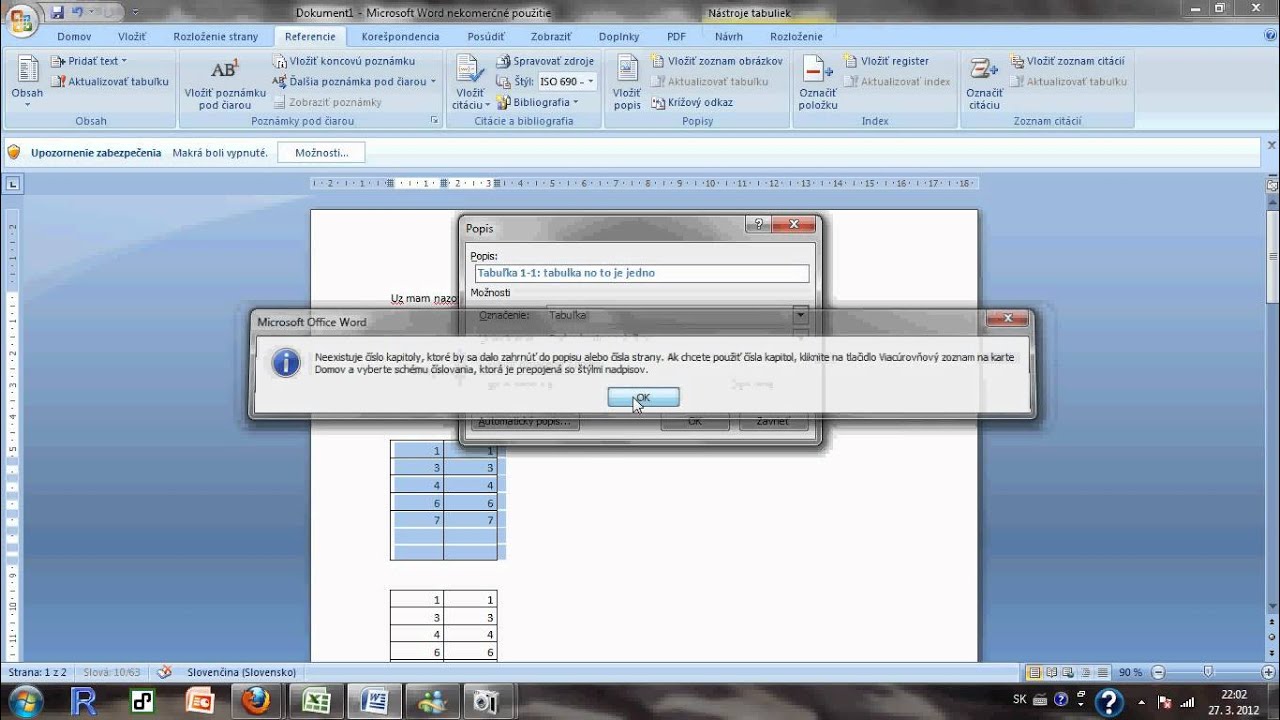Click the zoom slider handle

(1208, 672)
